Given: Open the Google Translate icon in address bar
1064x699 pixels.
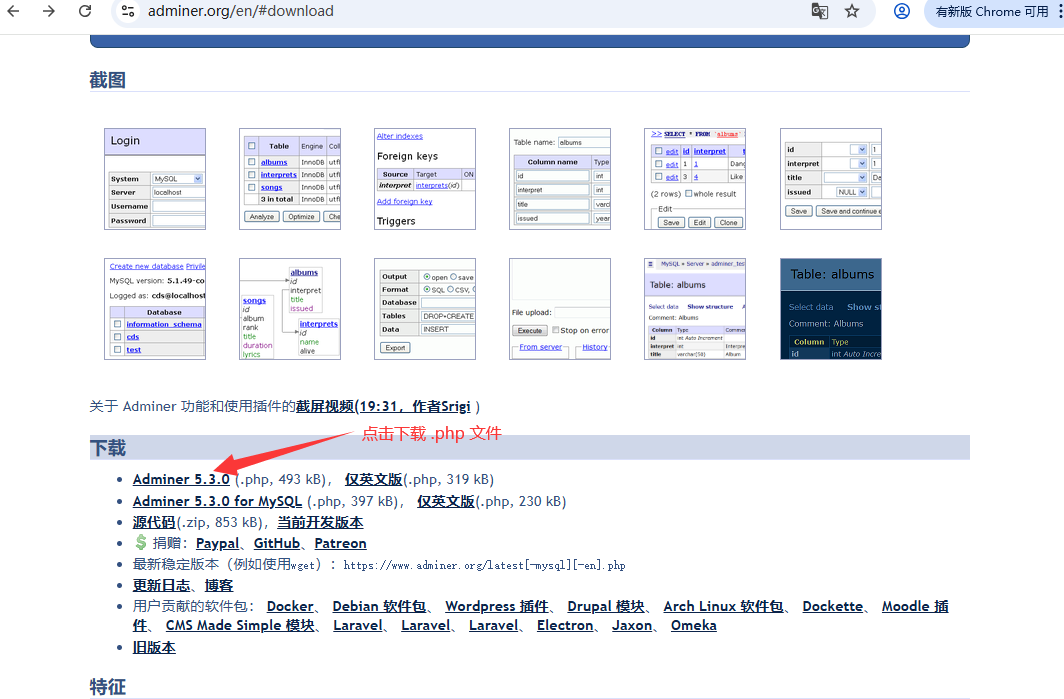Looking at the screenshot, I should (x=820, y=12).
